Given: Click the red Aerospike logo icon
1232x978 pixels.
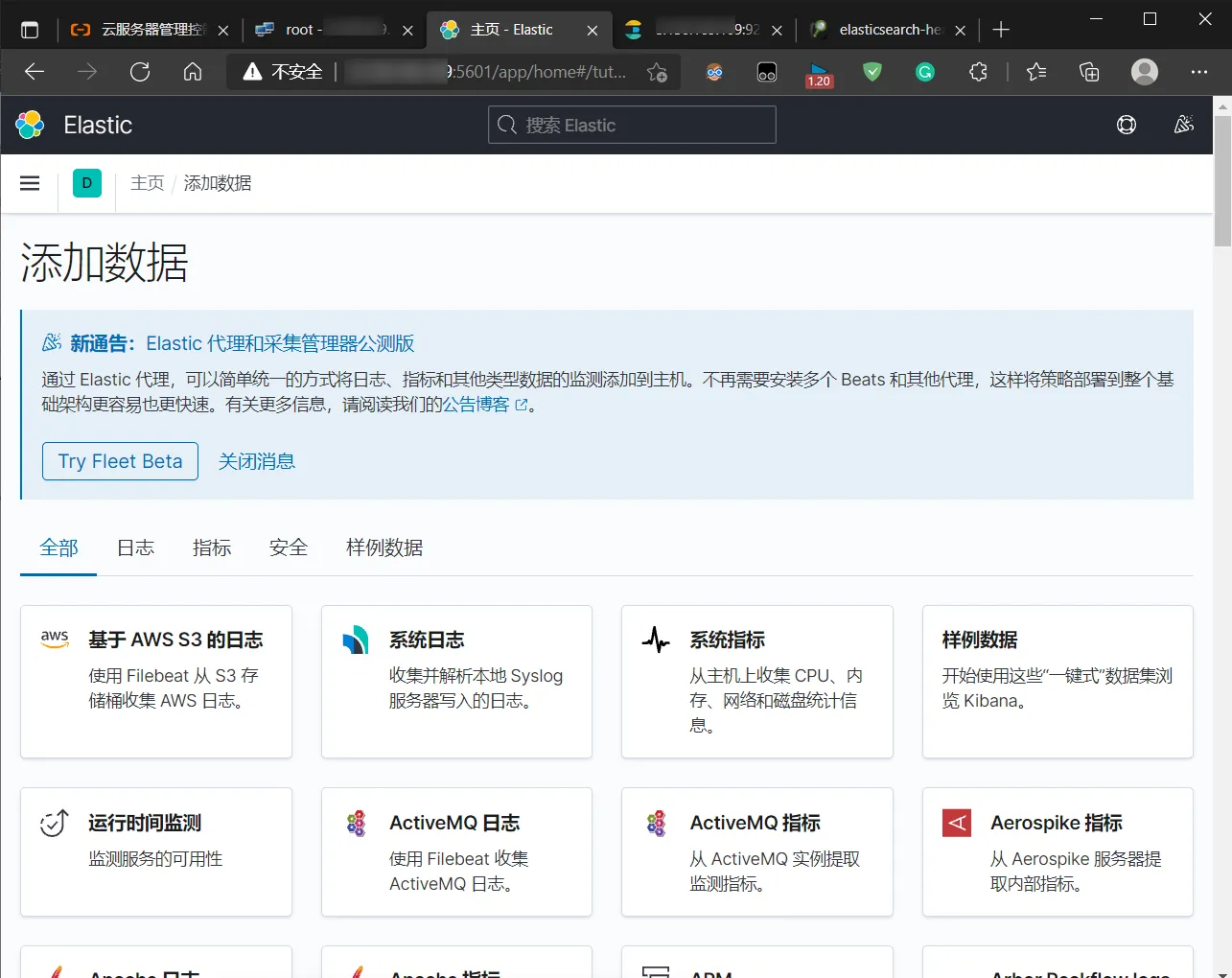Looking at the screenshot, I should pyautogui.click(x=957, y=823).
